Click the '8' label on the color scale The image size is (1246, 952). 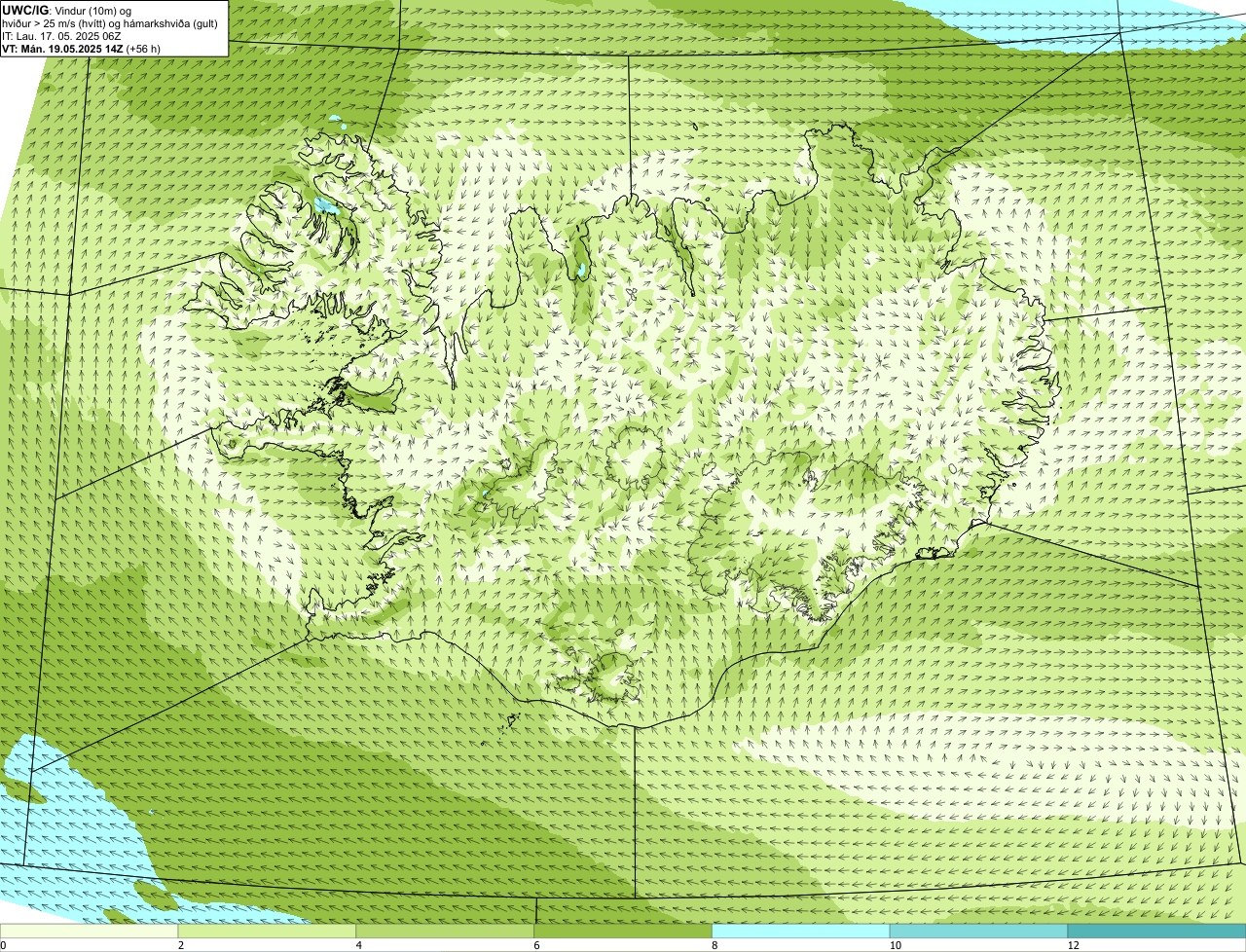[x=715, y=945]
